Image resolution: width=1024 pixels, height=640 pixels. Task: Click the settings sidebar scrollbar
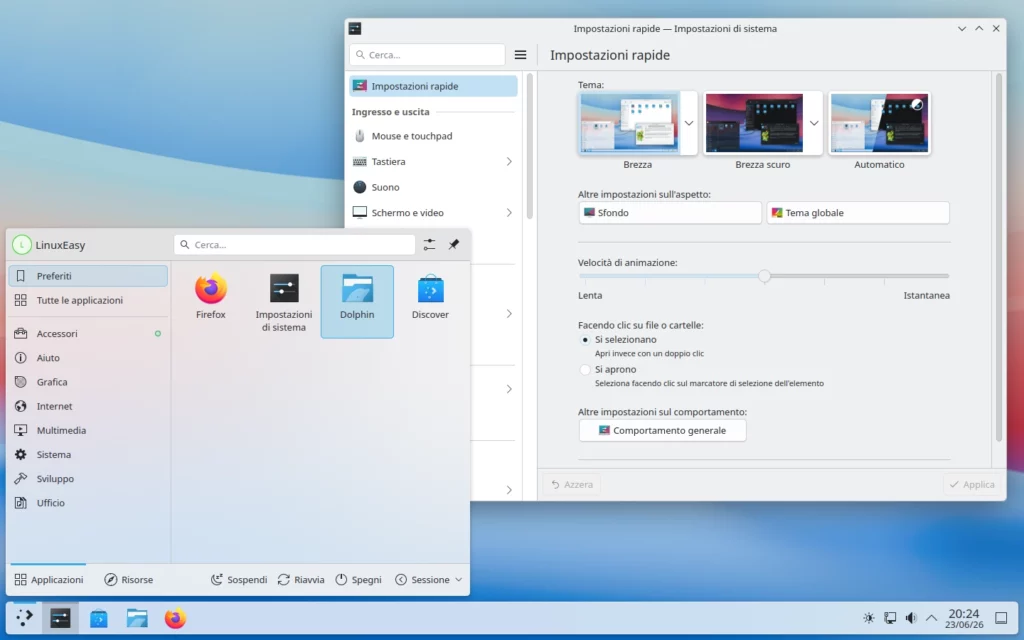[530, 147]
